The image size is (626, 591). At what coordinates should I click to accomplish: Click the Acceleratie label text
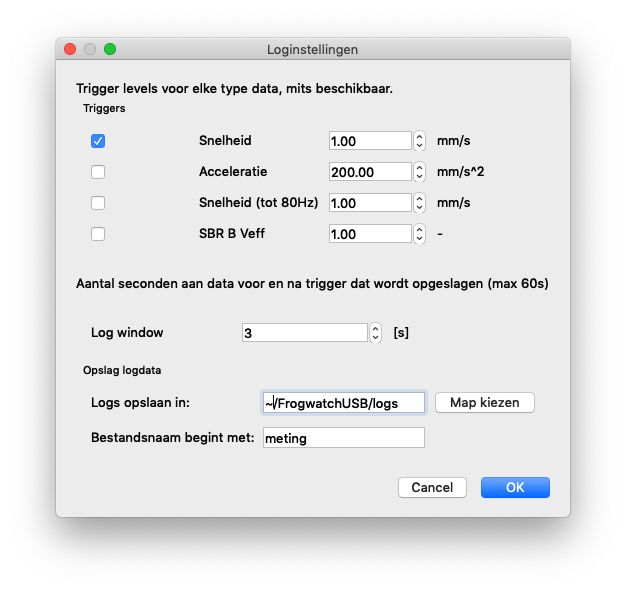pos(233,172)
